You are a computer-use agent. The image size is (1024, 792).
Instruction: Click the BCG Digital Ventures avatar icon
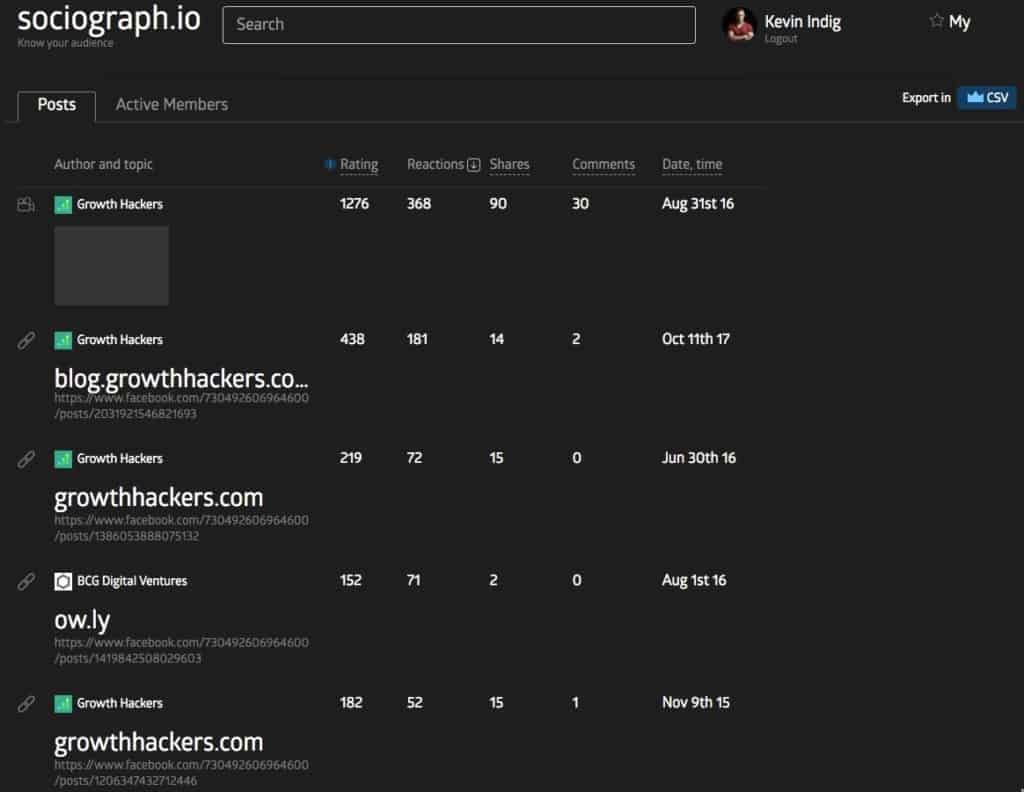click(x=63, y=581)
